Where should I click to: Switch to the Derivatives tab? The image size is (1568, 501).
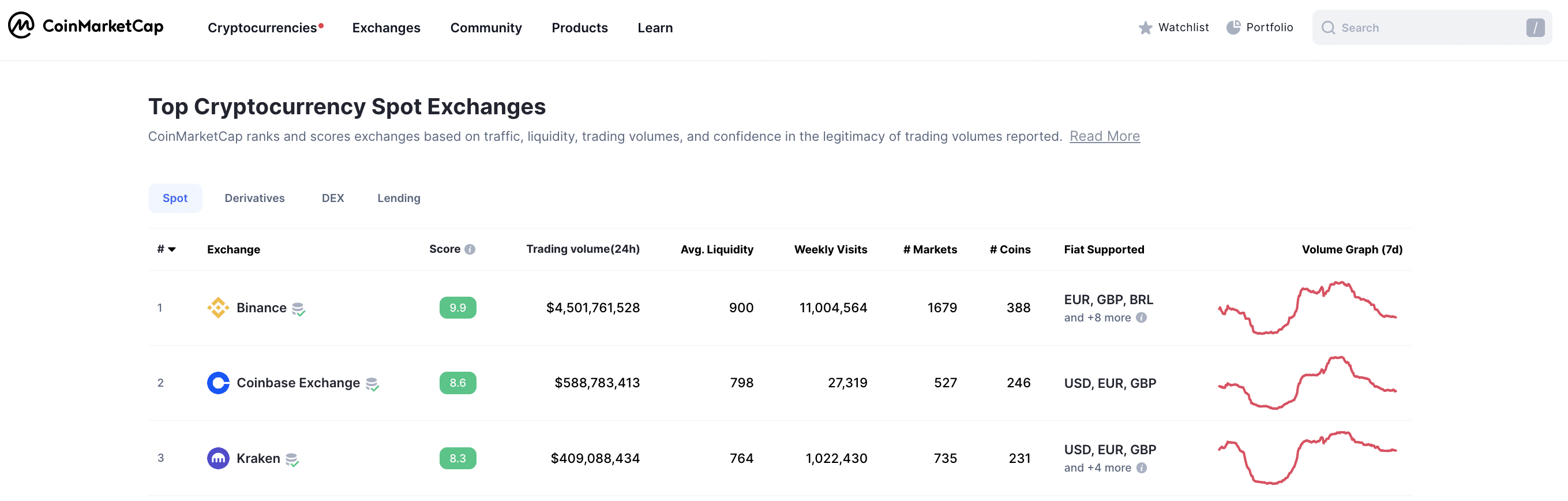pos(254,199)
